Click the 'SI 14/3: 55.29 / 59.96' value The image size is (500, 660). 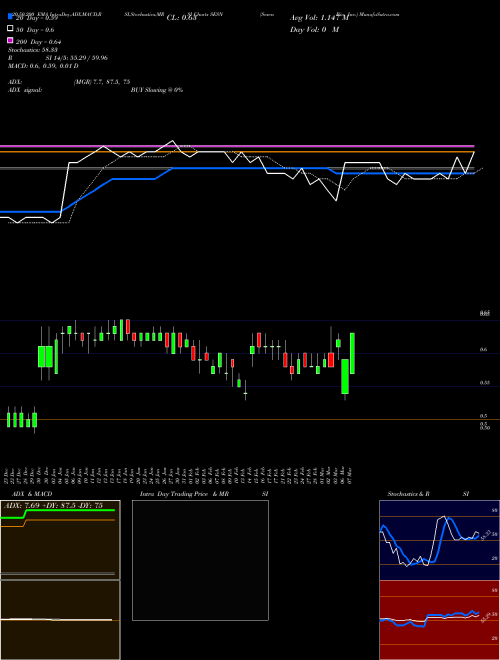click(77, 58)
